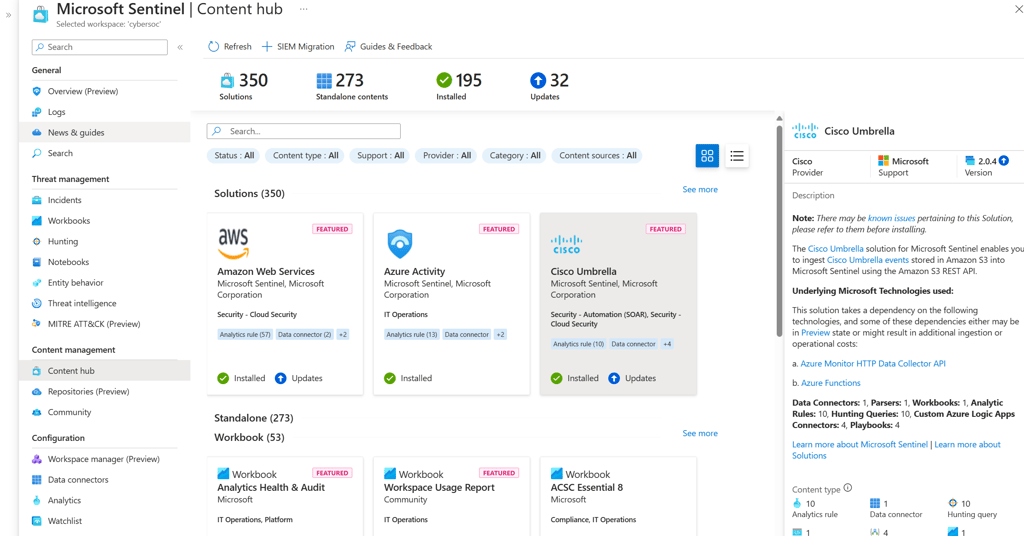Open the Workspace Usage Report workbook card
This screenshot has height=536, width=1024.
[451, 496]
